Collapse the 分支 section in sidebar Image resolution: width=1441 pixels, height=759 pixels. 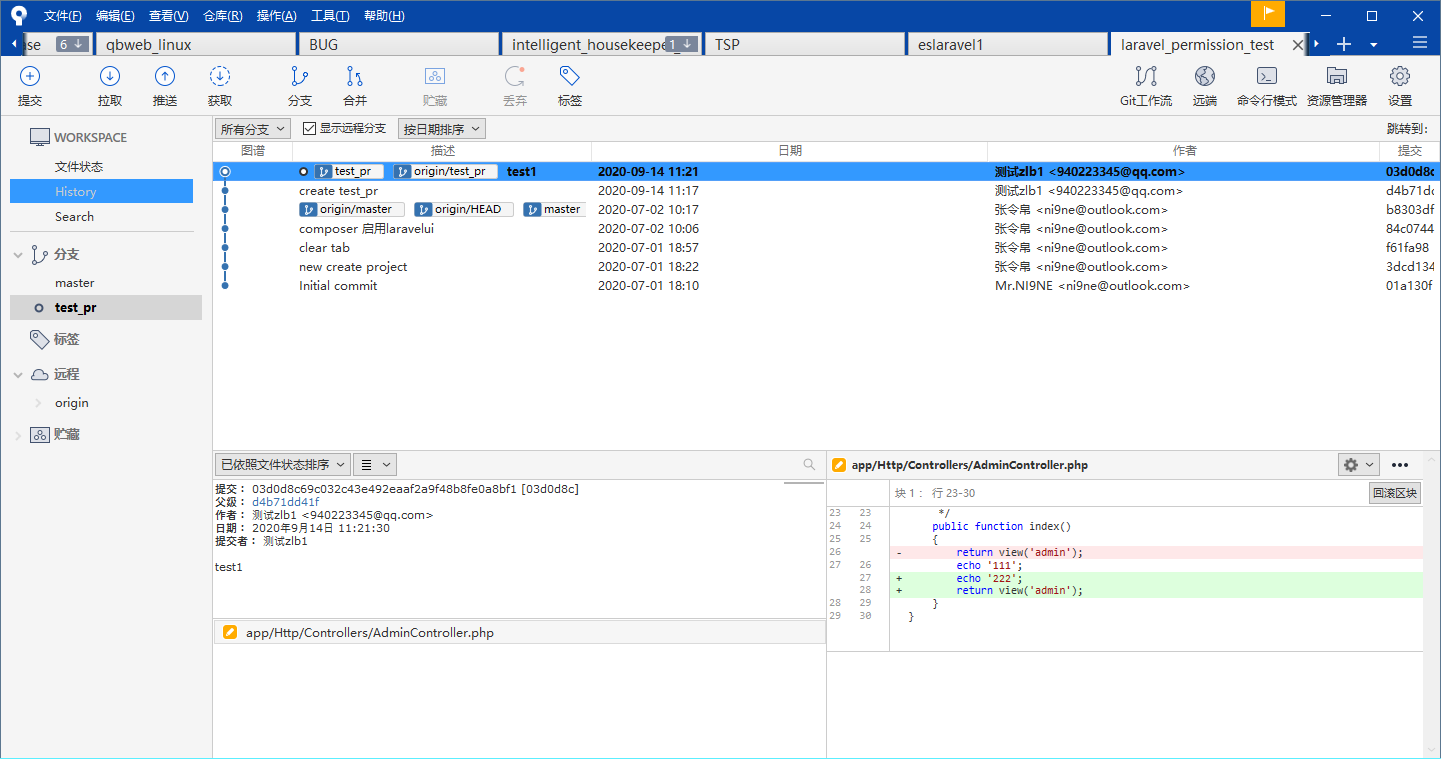coord(18,255)
